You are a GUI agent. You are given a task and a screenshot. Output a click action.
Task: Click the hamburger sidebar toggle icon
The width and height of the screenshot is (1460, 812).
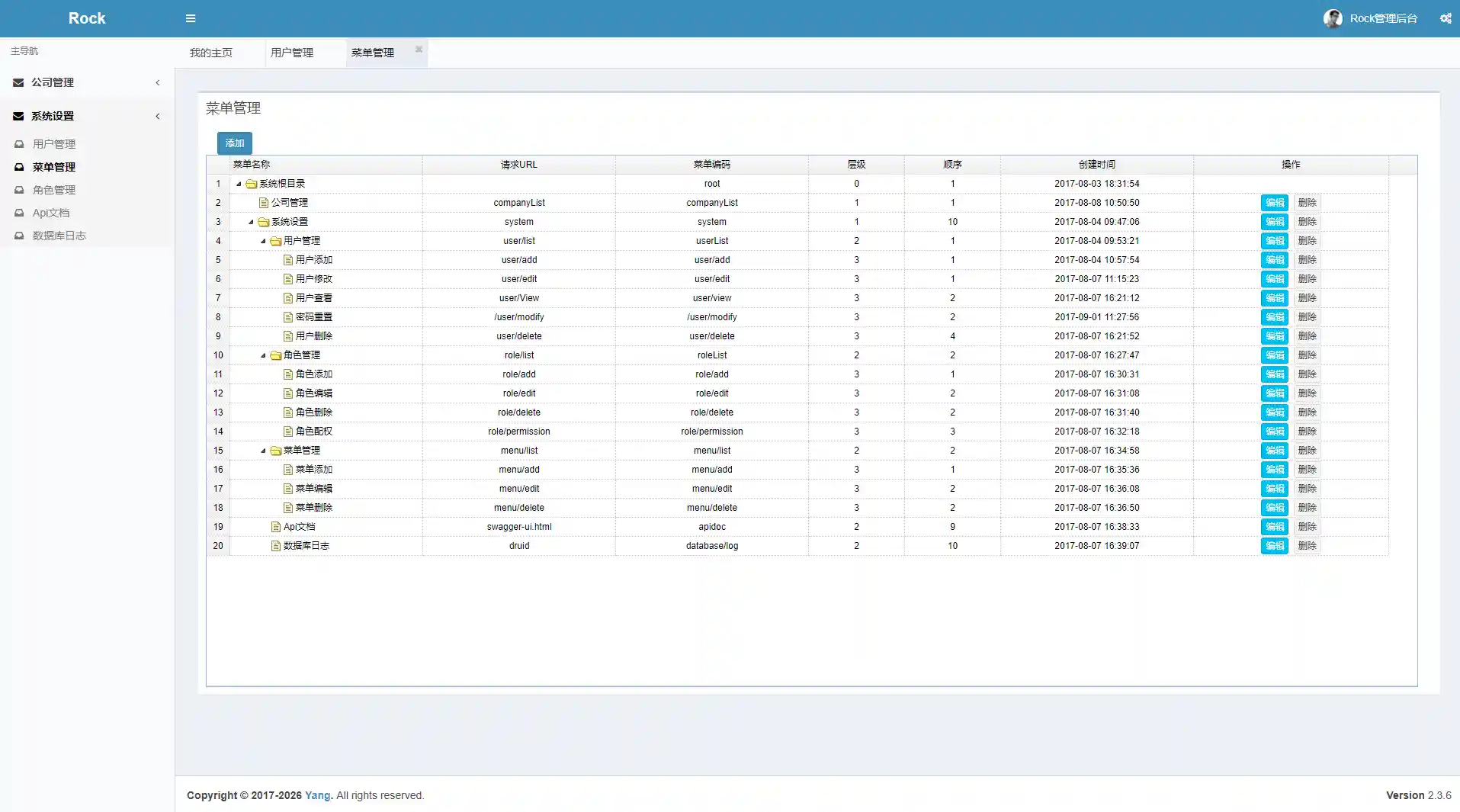click(x=191, y=18)
